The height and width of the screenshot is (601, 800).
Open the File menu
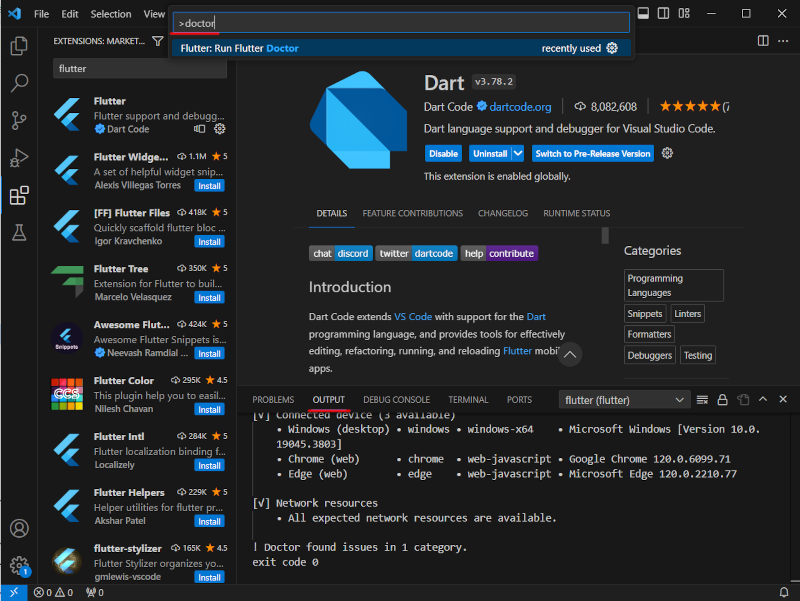coord(41,14)
